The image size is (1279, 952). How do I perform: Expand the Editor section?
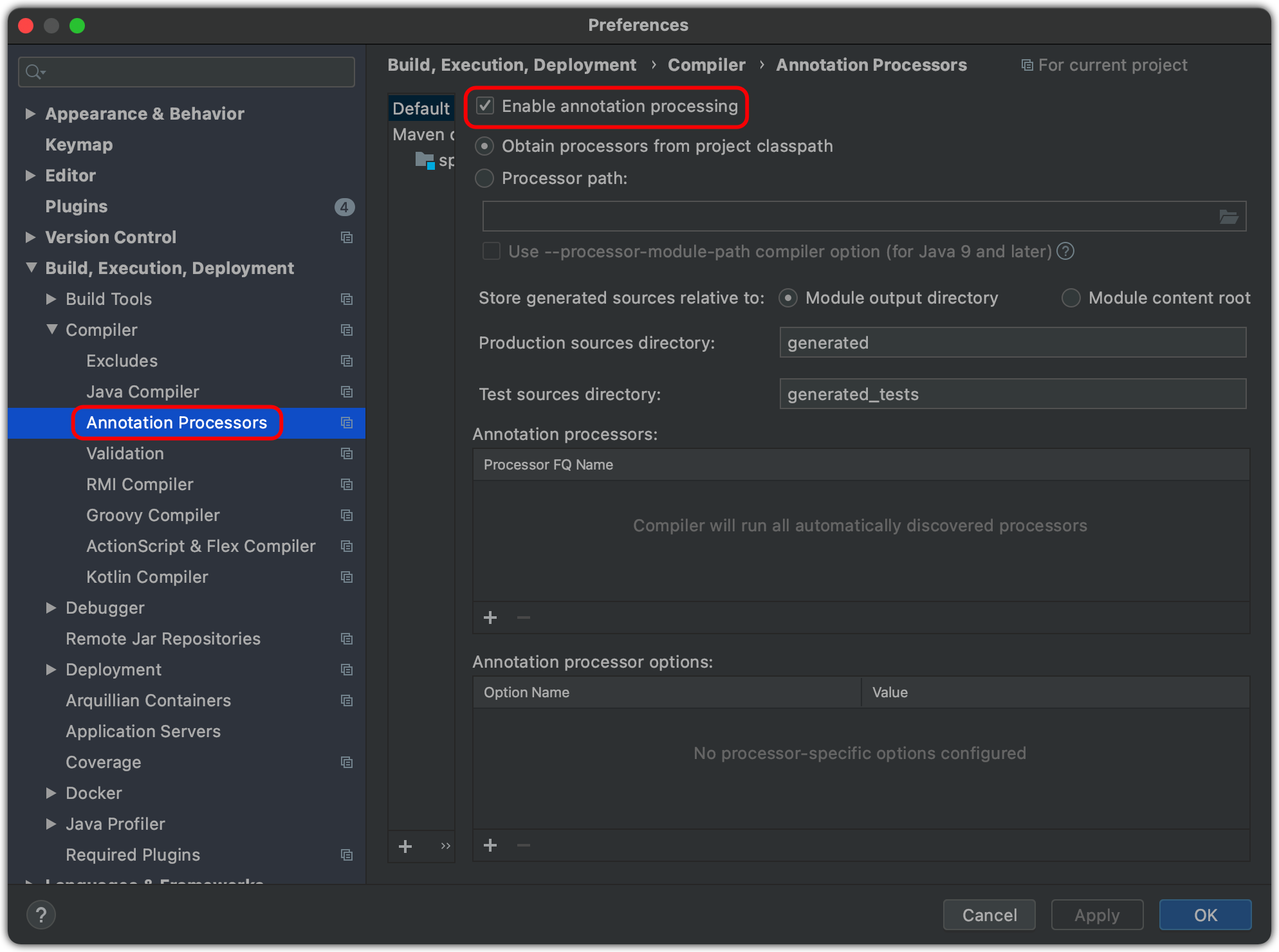tap(30, 176)
